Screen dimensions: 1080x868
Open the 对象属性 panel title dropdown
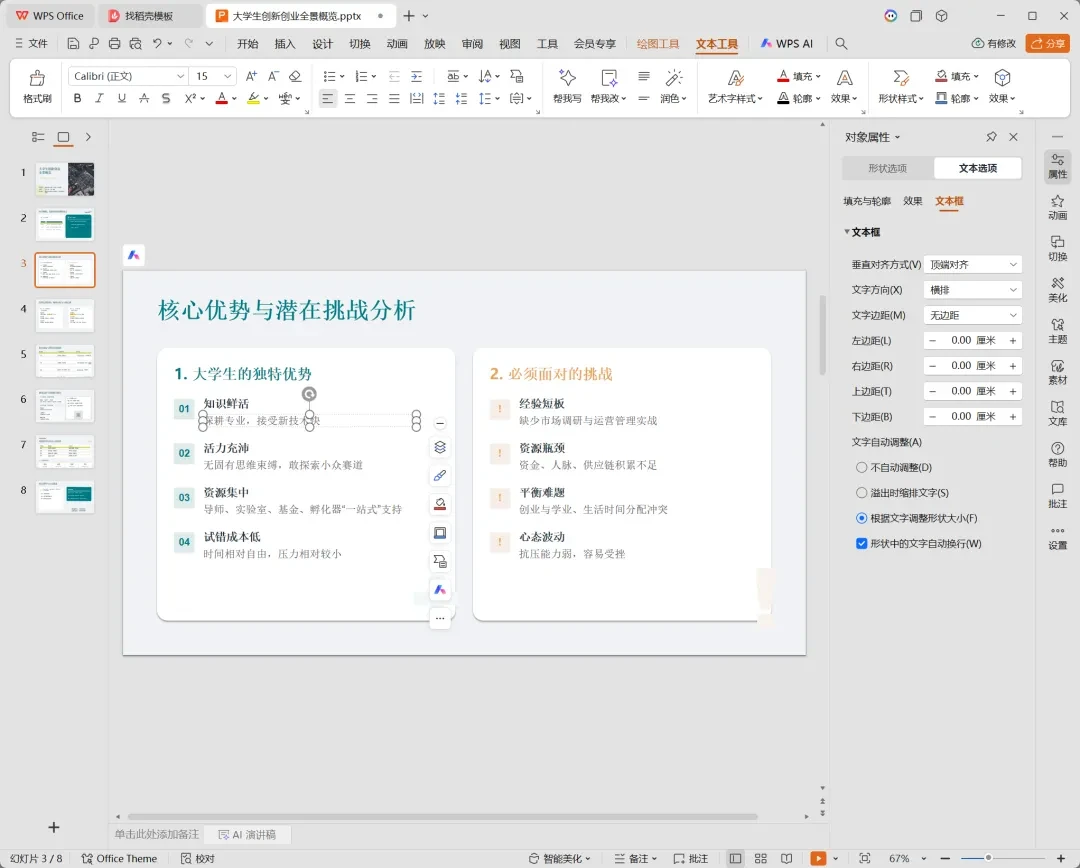[x=897, y=137]
